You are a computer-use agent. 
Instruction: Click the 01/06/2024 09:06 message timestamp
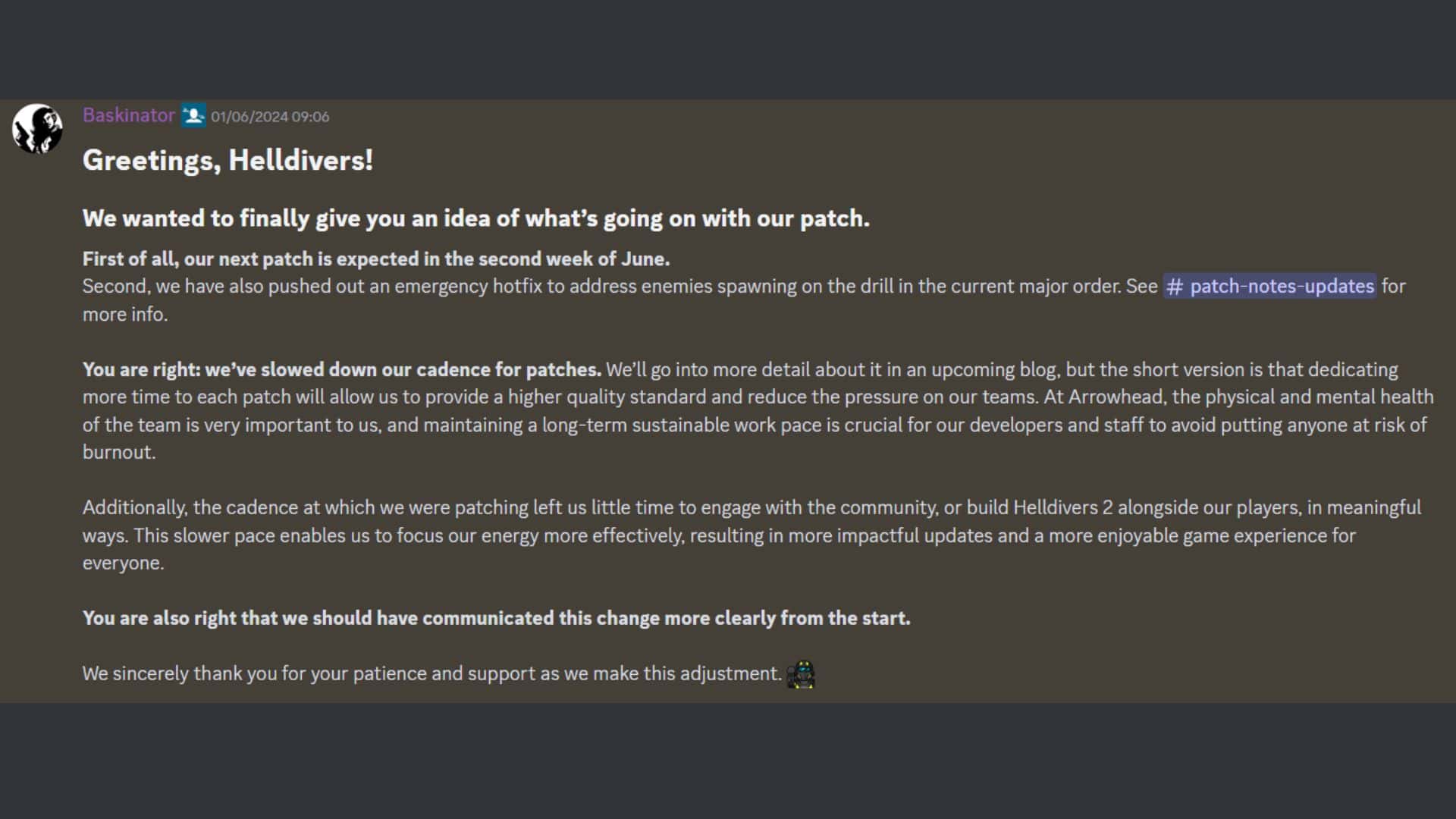click(x=270, y=117)
